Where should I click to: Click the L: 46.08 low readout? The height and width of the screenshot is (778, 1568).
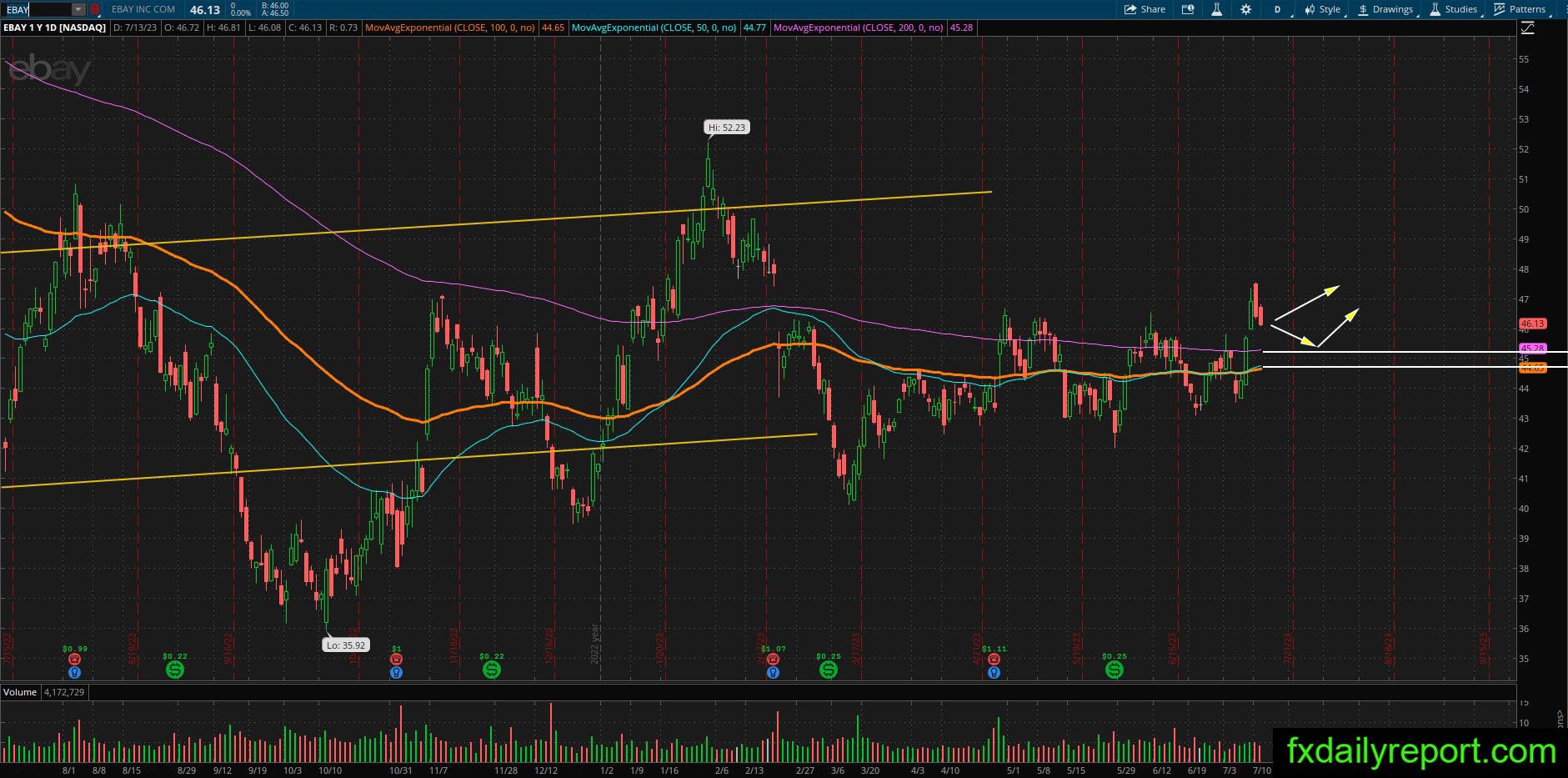coord(265,28)
